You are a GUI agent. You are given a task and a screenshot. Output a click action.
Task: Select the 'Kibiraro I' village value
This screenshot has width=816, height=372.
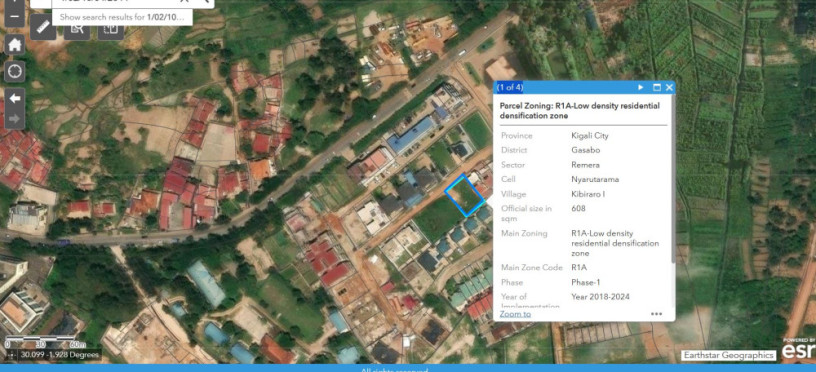point(589,194)
